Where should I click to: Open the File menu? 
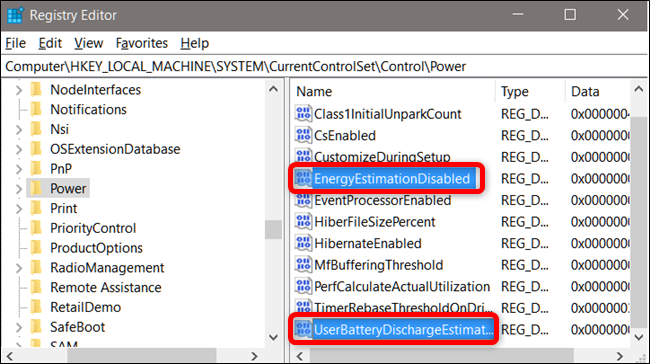[x=15, y=43]
